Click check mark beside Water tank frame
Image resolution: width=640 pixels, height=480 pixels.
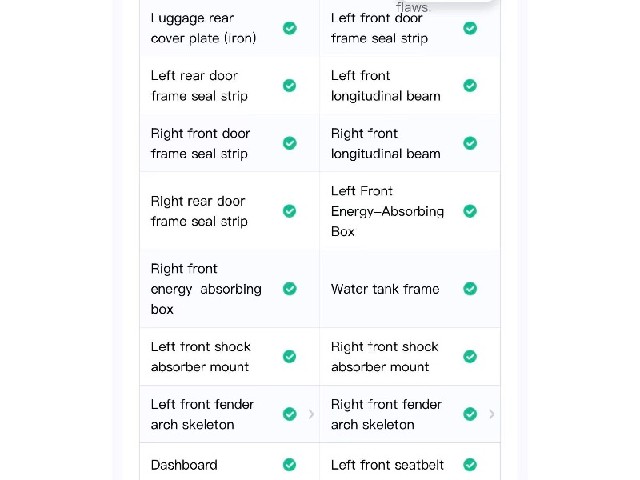(x=470, y=289)
